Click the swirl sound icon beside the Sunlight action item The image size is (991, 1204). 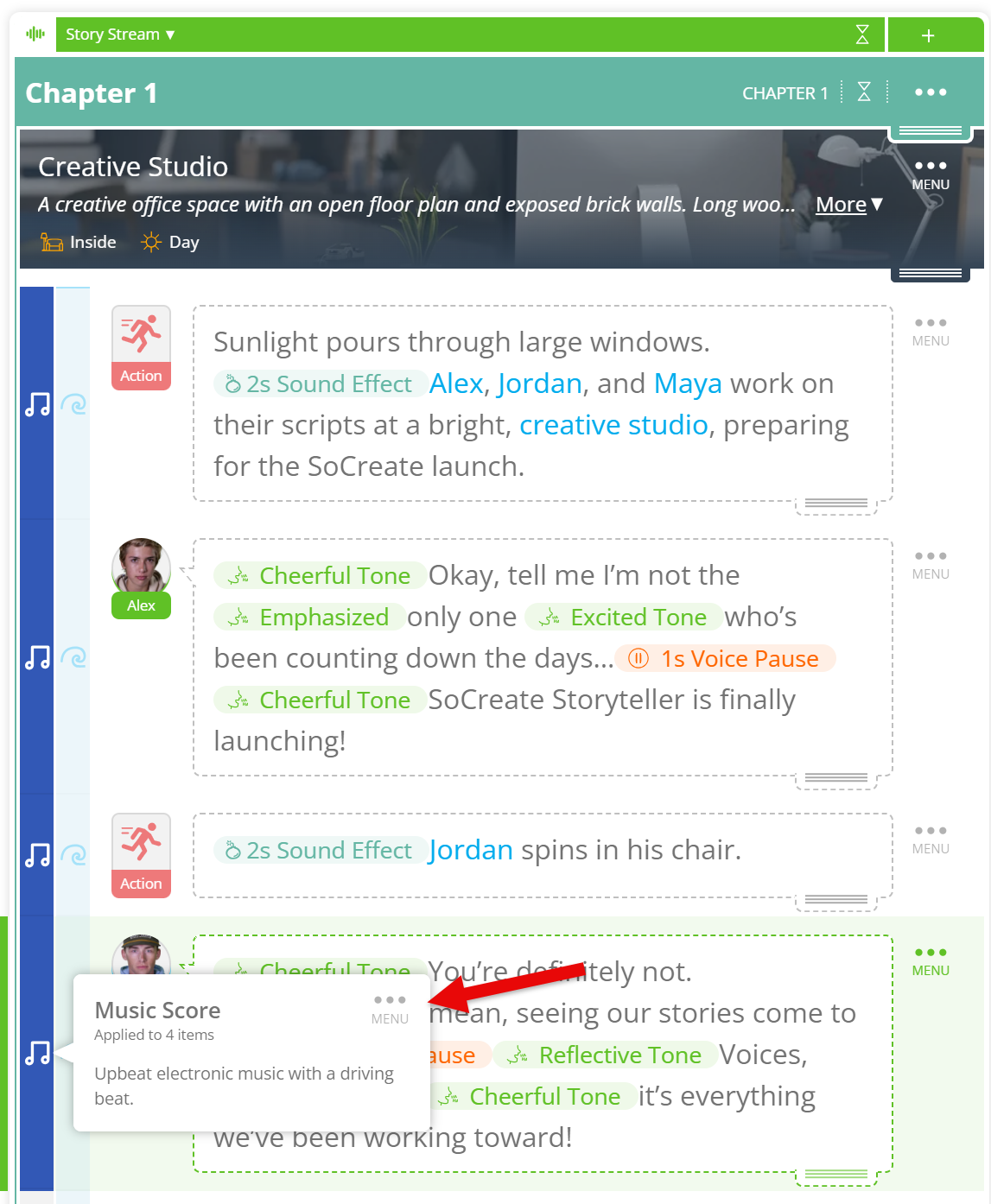click(x=73, y=404)
